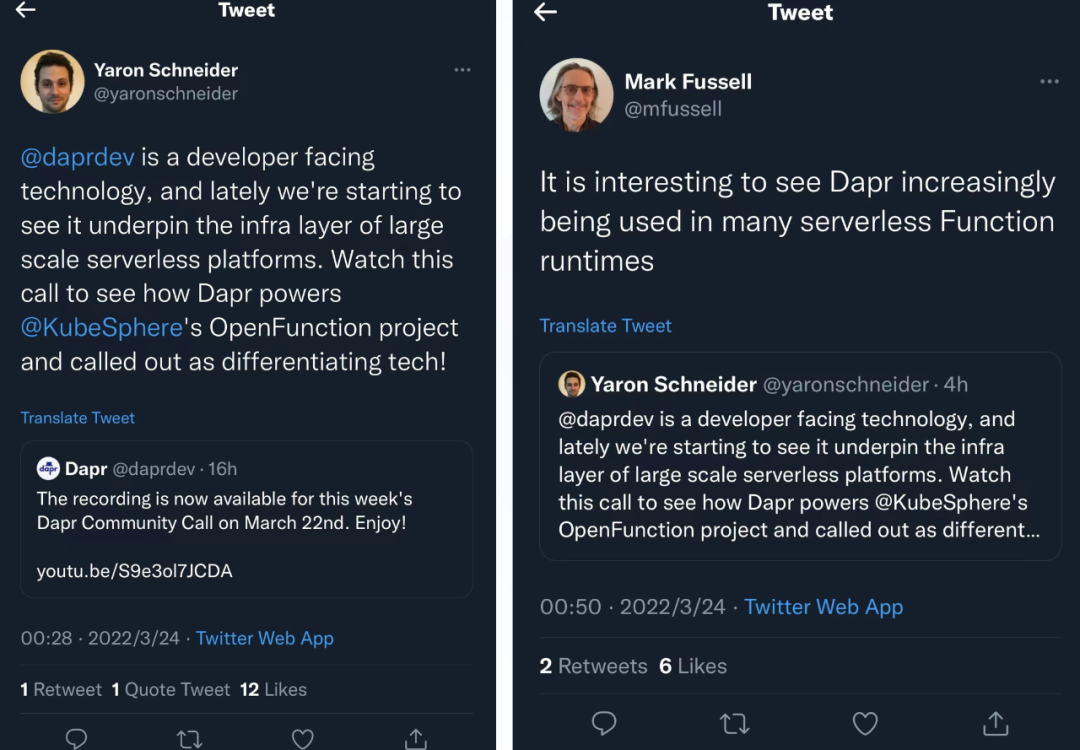Reply to Yaron Schneider's tweet

[76, 739]
